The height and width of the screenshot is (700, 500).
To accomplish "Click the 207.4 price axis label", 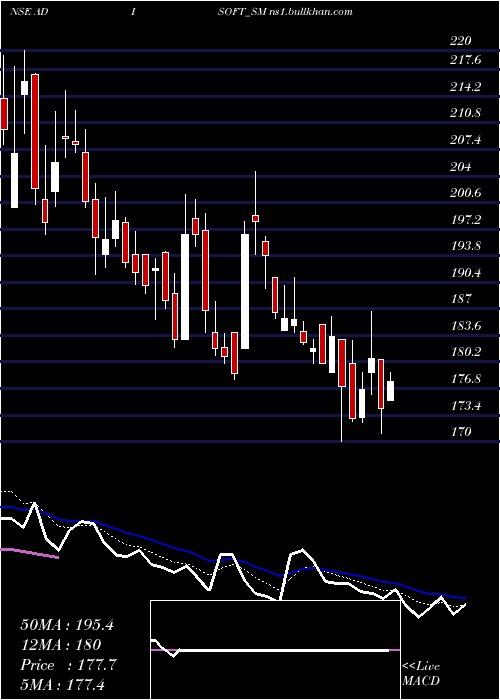I will tap(466, 140).
